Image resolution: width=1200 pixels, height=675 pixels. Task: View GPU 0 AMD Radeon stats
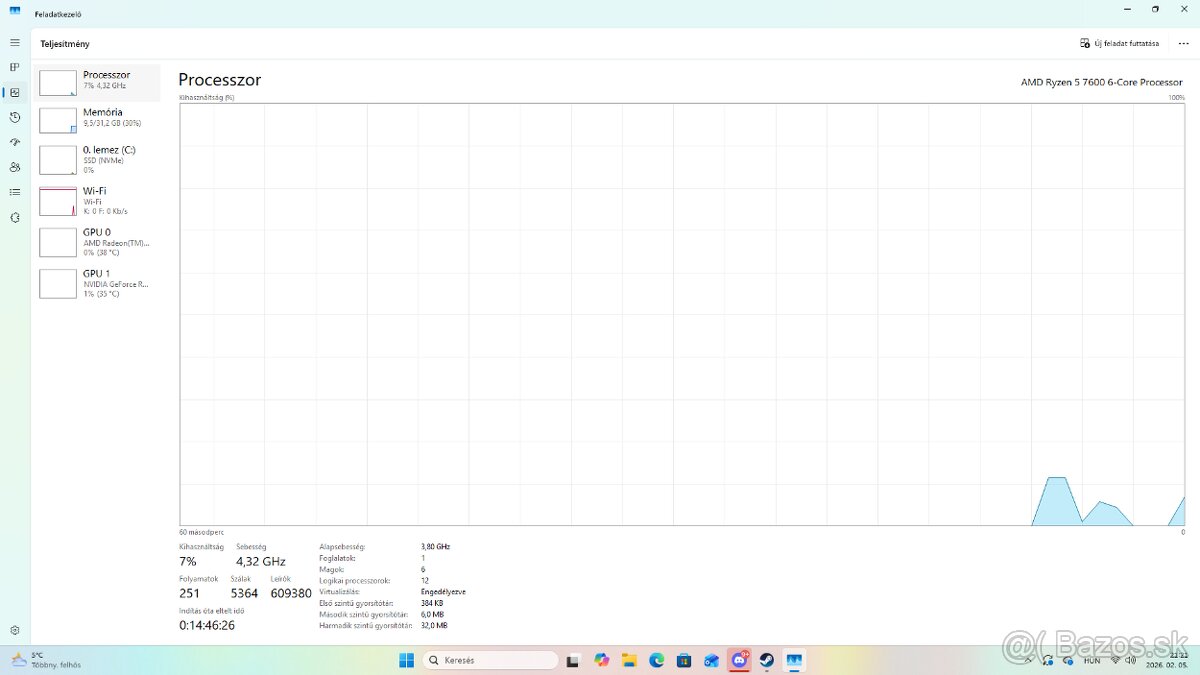(x=98, y=241)
